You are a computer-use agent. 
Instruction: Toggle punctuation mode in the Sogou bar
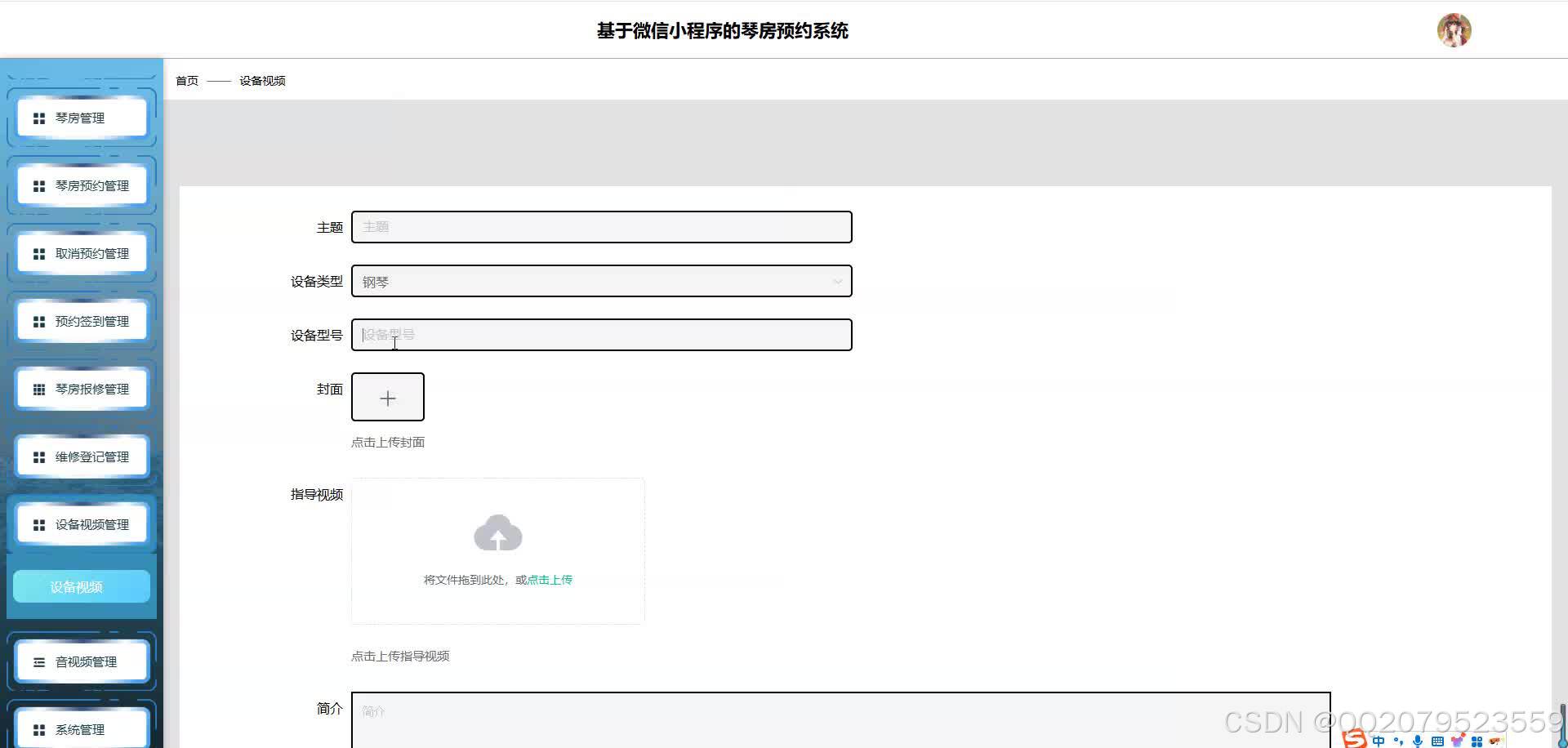(1398, 740)
